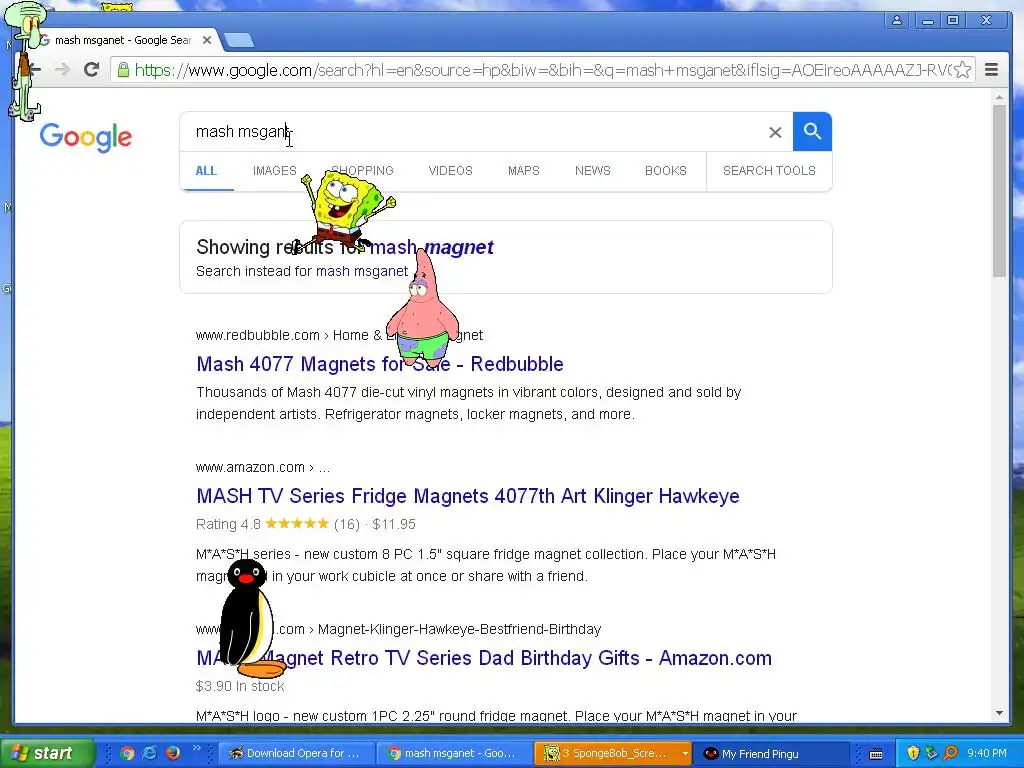Image resolution: width=1024 pixels, height=768 pixels.
Task: Click the green padlock security icon
Action: [x=123, y=70]
